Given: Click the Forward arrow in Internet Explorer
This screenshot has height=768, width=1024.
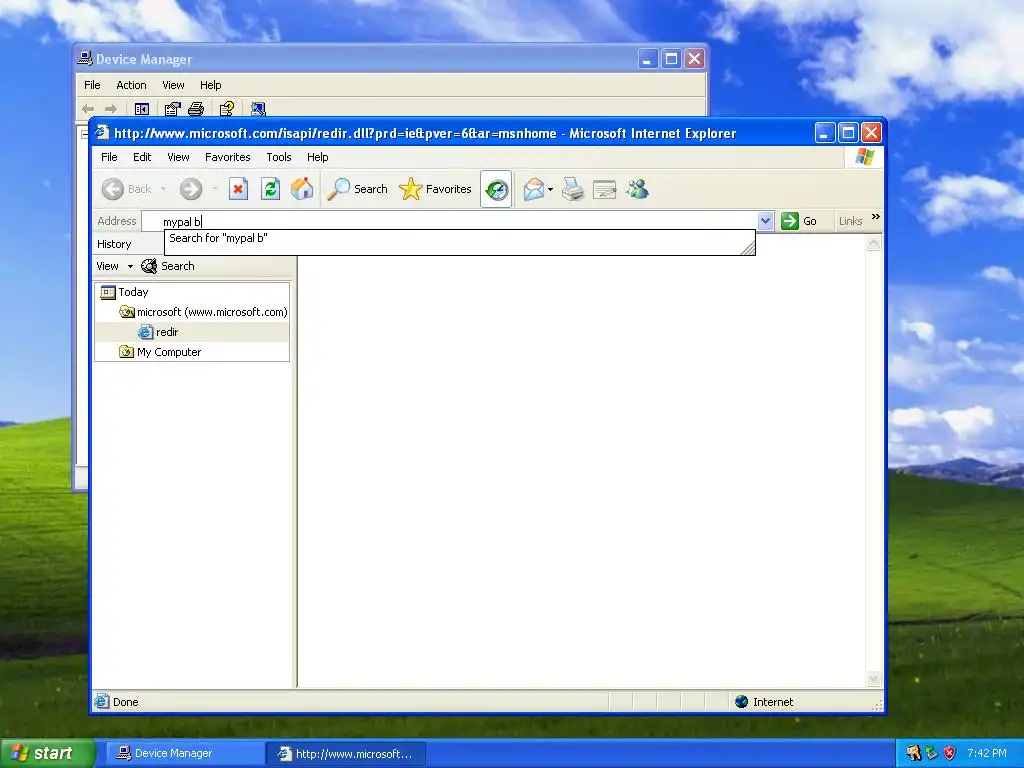Looking at the screenshot, I should 191,189.
